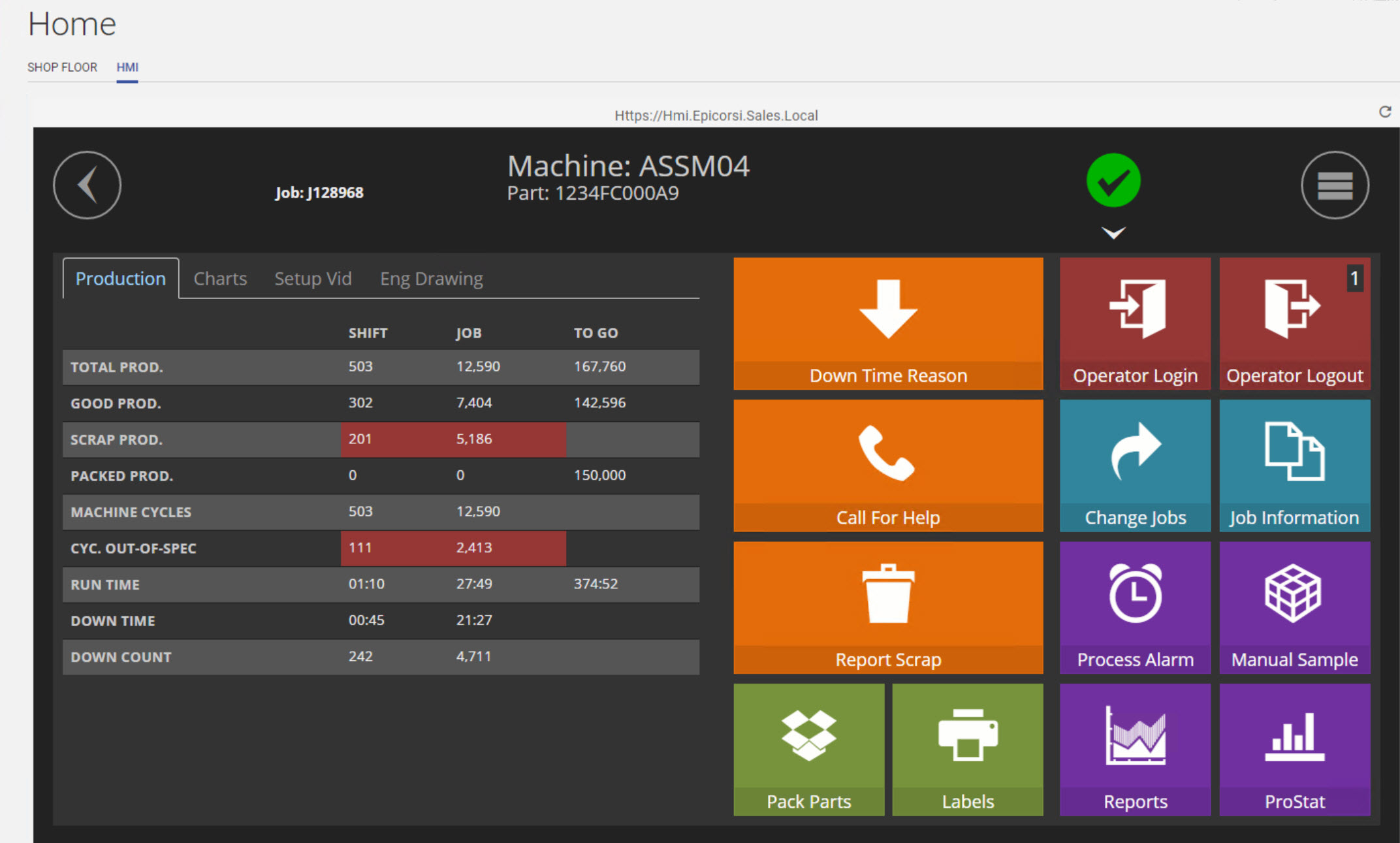Click the Call For Help tile
The image size is (1400, 843).
888,466
